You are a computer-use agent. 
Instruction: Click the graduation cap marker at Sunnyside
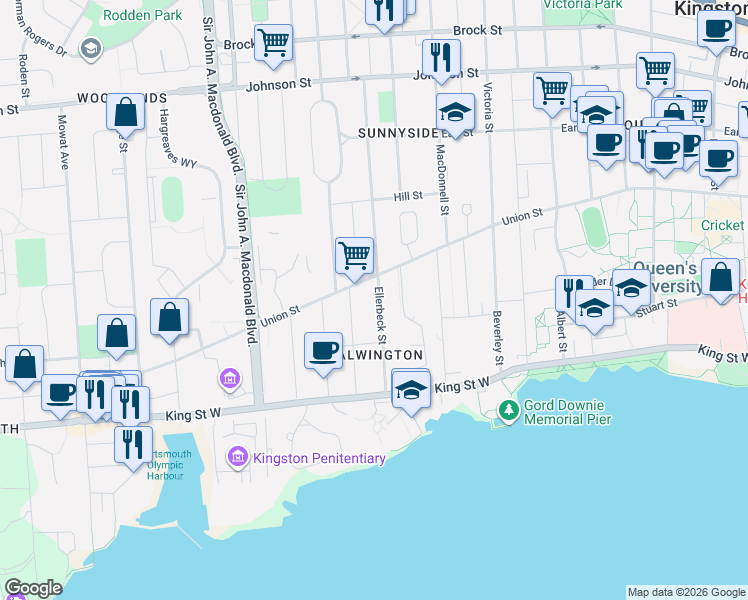click(x=456, y=115)
